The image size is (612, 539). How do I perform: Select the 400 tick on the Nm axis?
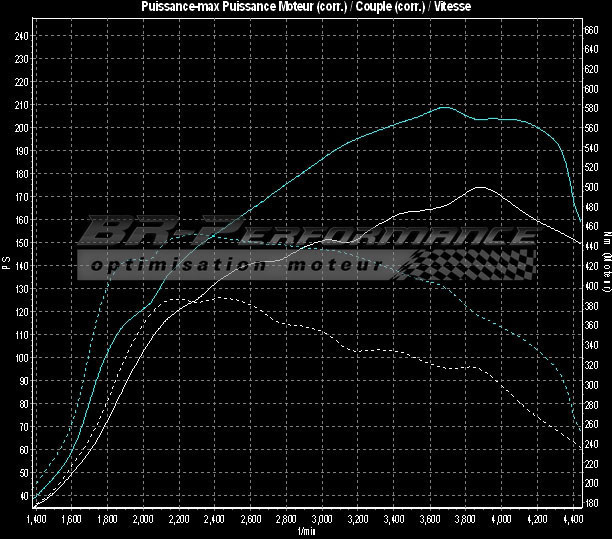point(591,286)
